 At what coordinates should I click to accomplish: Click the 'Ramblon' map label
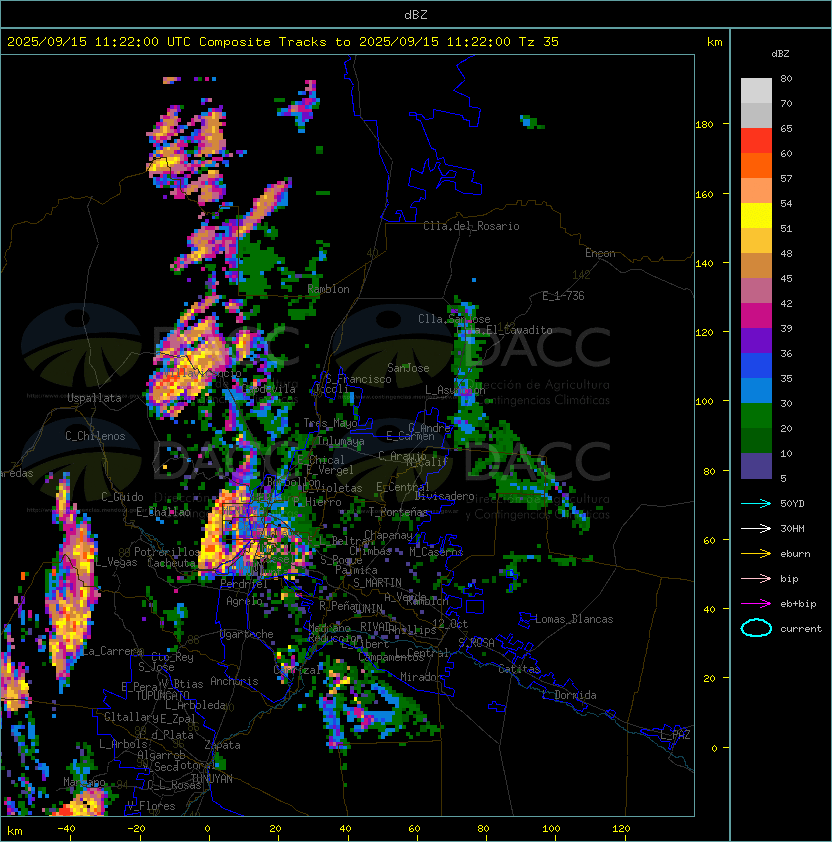click(328, 289)
